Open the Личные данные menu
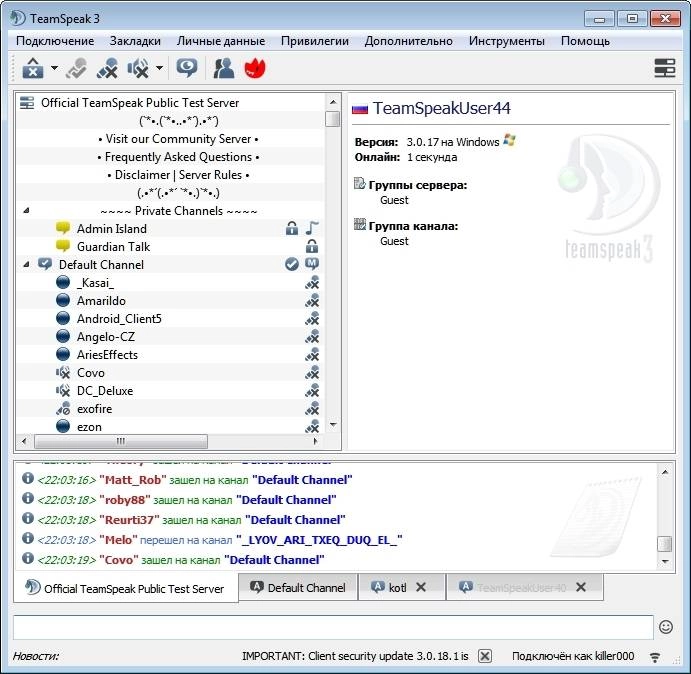This screenshot has height=674, width=691. 221,41
